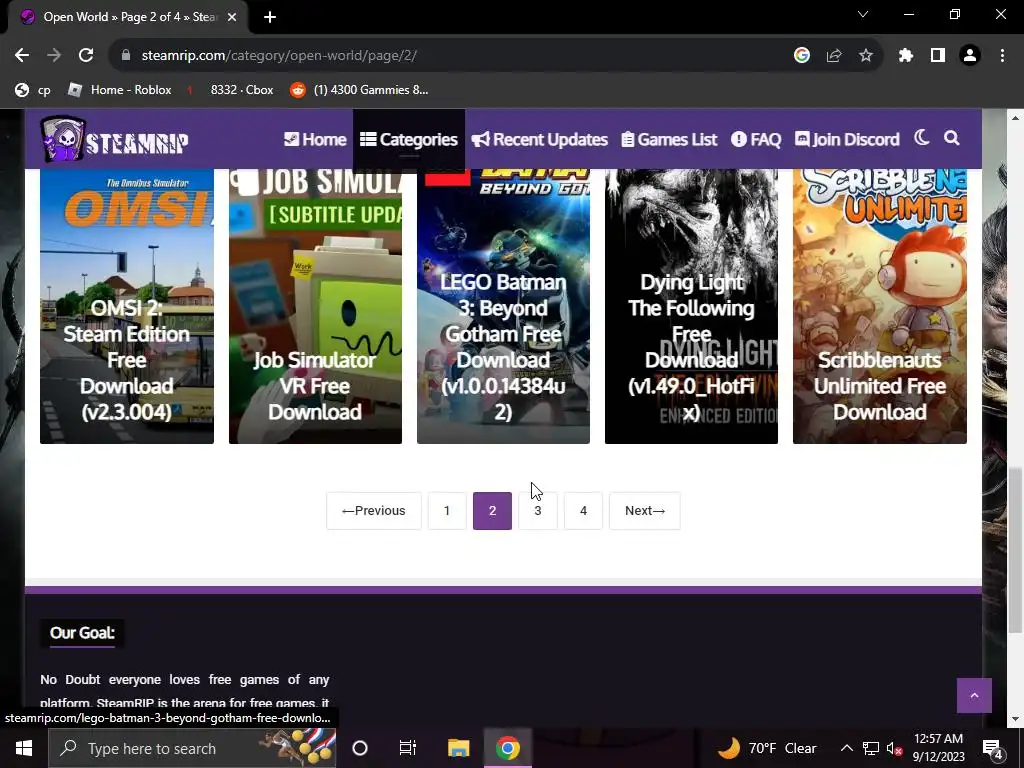Open Cortana circle icon
Image resolution: width=1024 pixels, height=768 pixels.
[360, 748]
